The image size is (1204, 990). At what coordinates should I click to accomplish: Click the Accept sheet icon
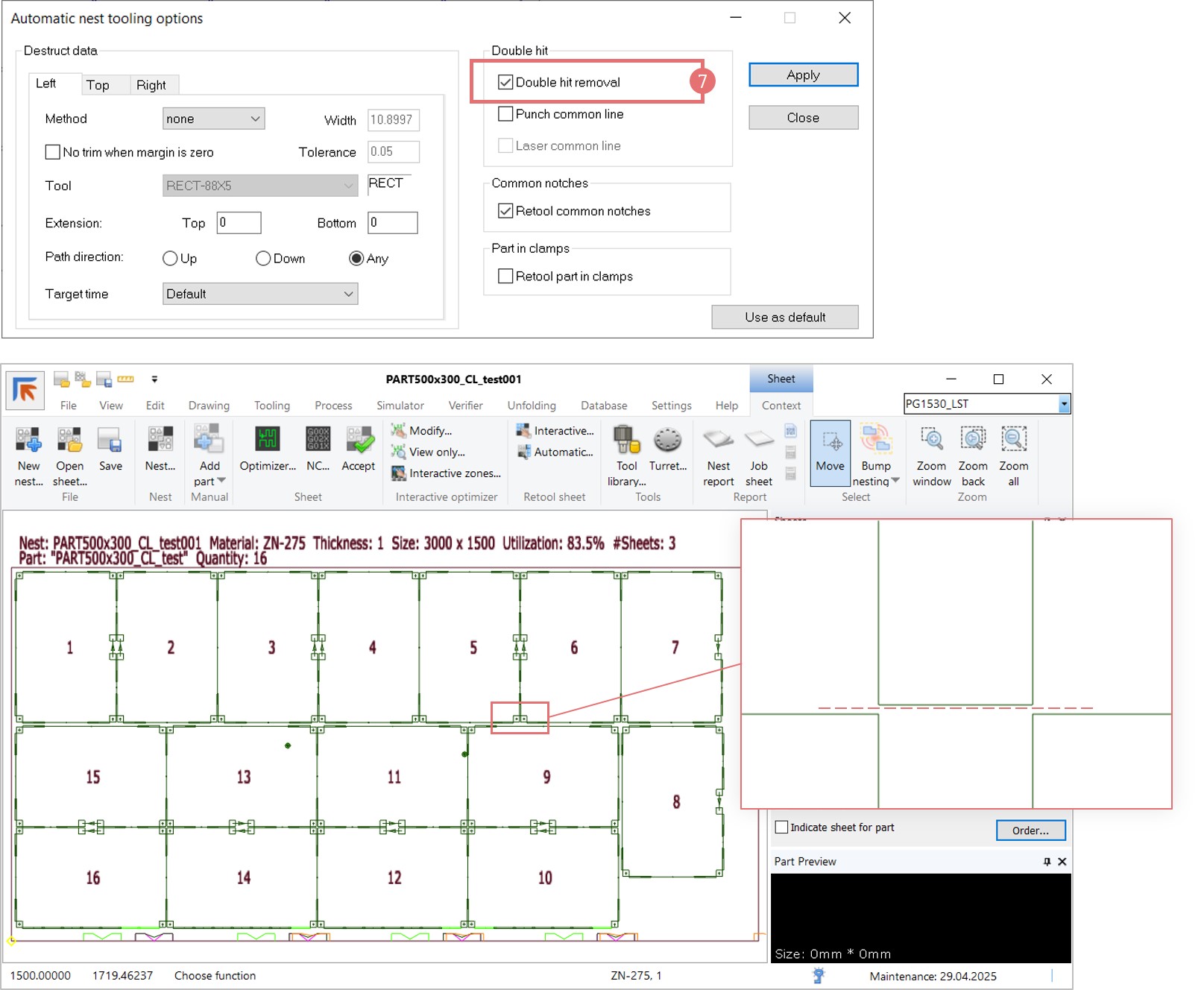coord(359,441)
